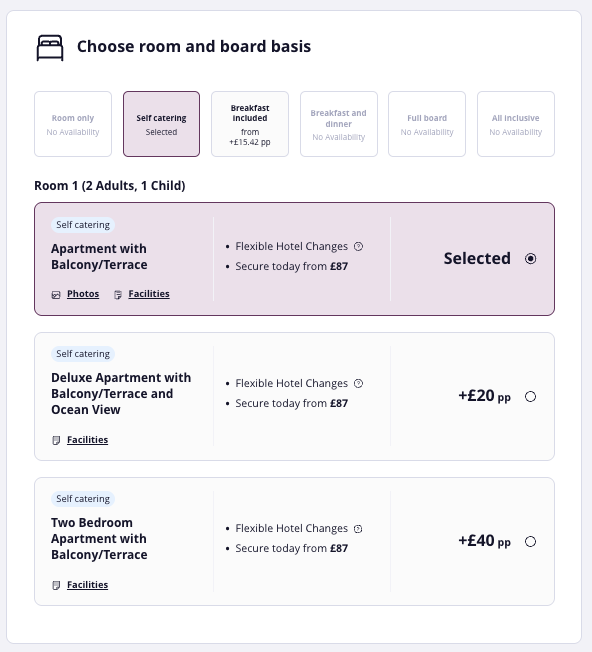Select the +£40 pp Two Bedroom radio button
Image resolution: width=592 pixels, height=652 pixels.
tap(530, 541)
